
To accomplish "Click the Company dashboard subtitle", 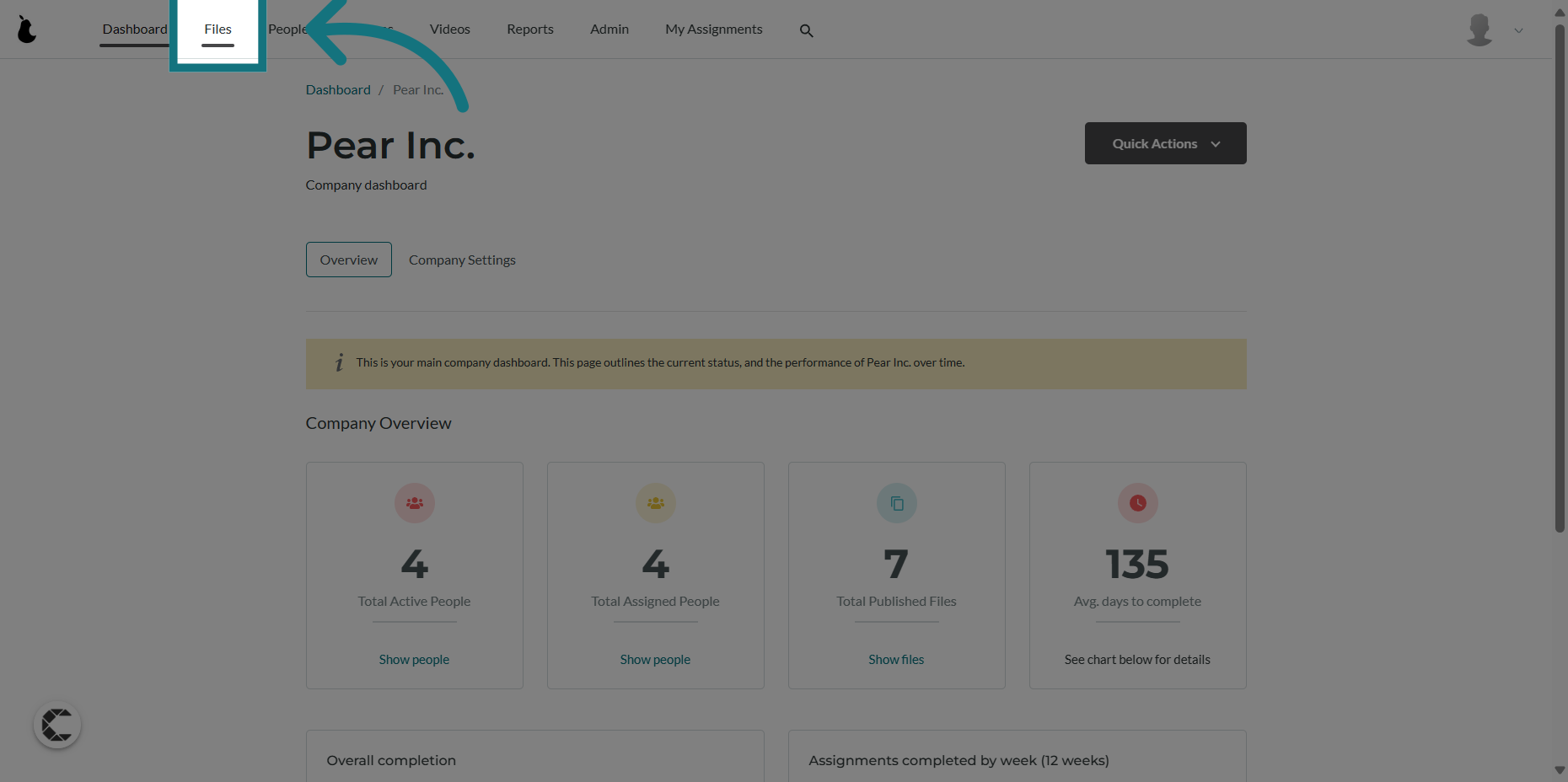I will point(366,185).
